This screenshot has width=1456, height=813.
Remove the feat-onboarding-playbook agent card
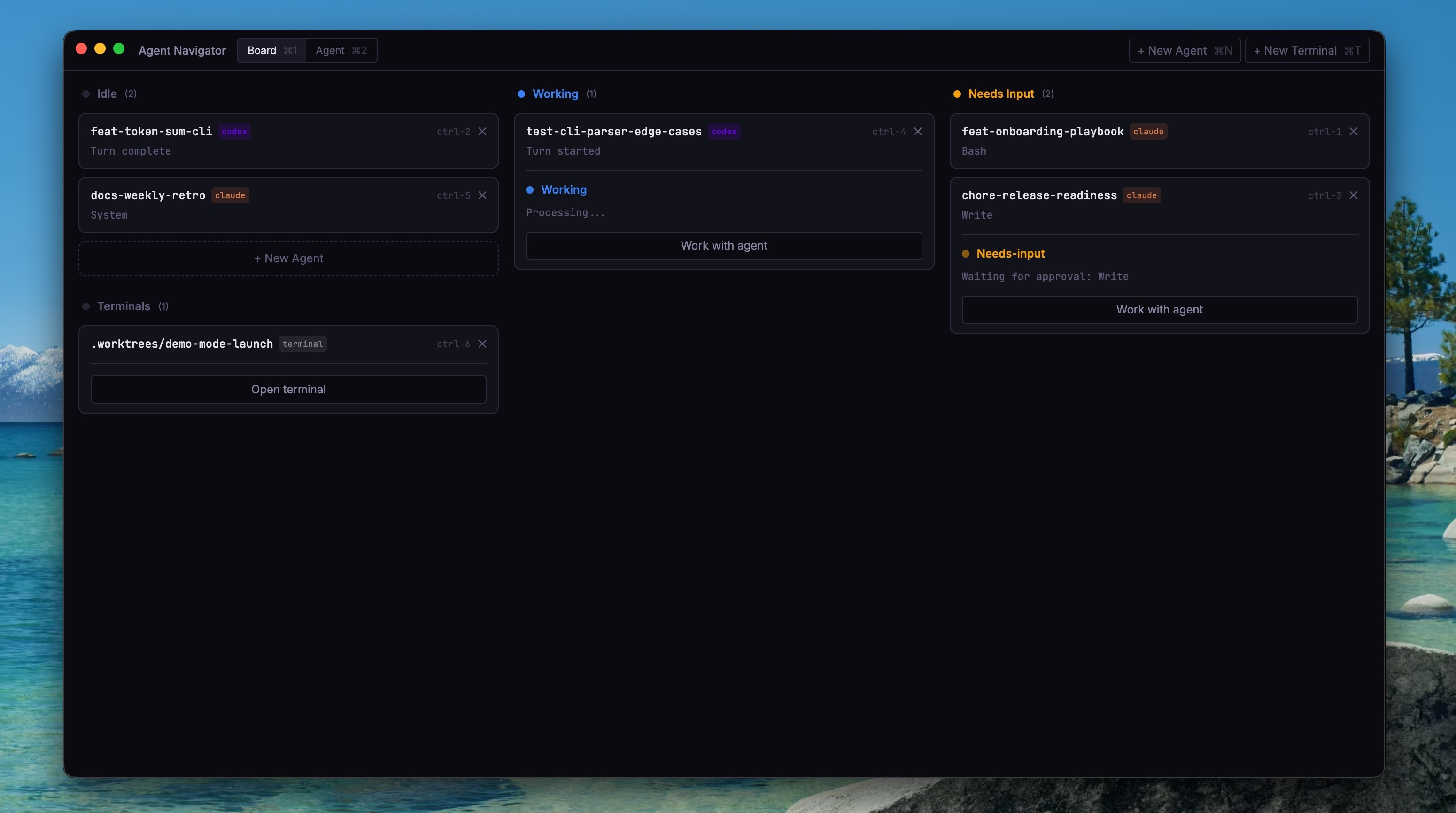[x=1353, y=131]
